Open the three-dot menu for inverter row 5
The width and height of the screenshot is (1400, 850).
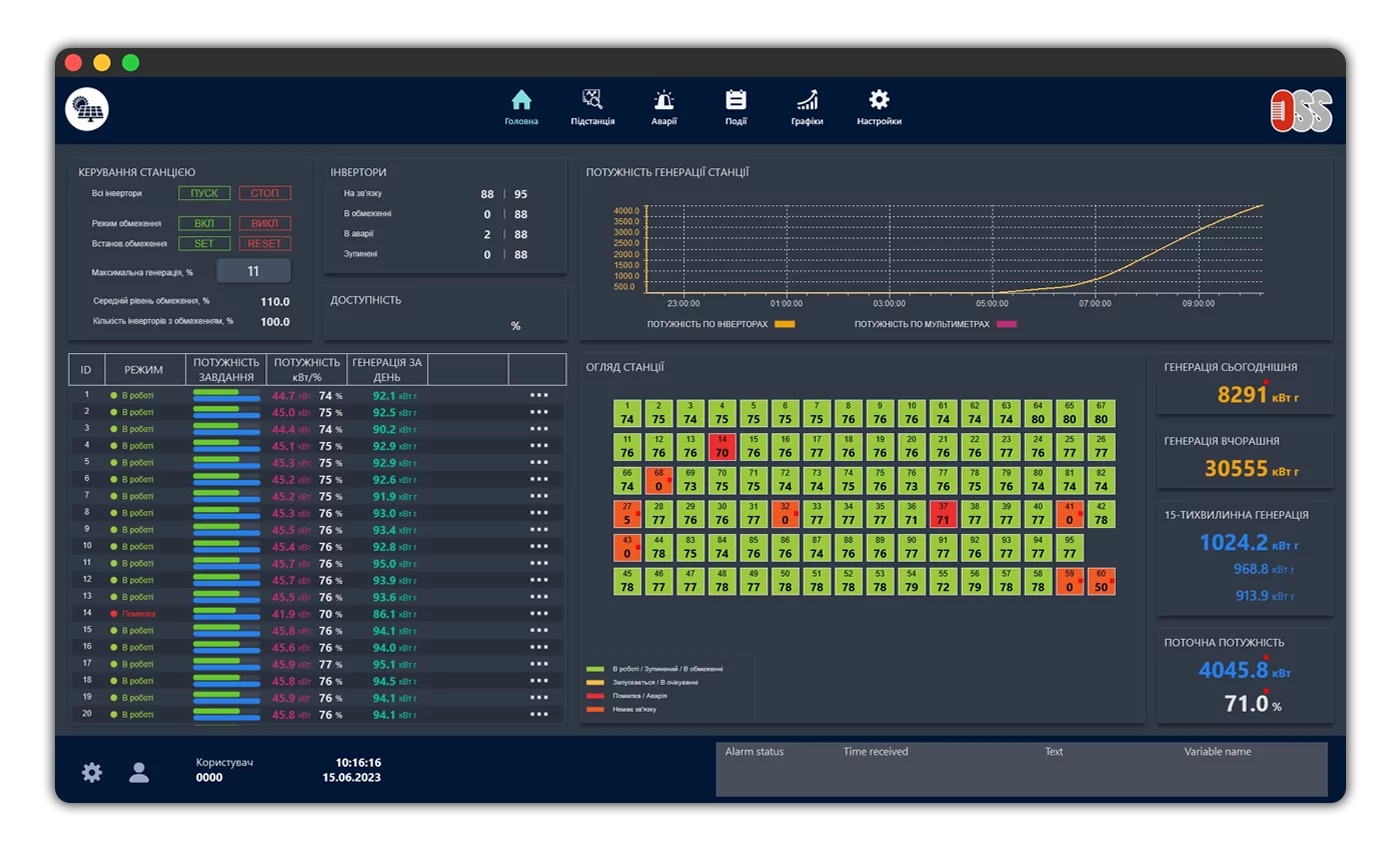tap(539, 462)
